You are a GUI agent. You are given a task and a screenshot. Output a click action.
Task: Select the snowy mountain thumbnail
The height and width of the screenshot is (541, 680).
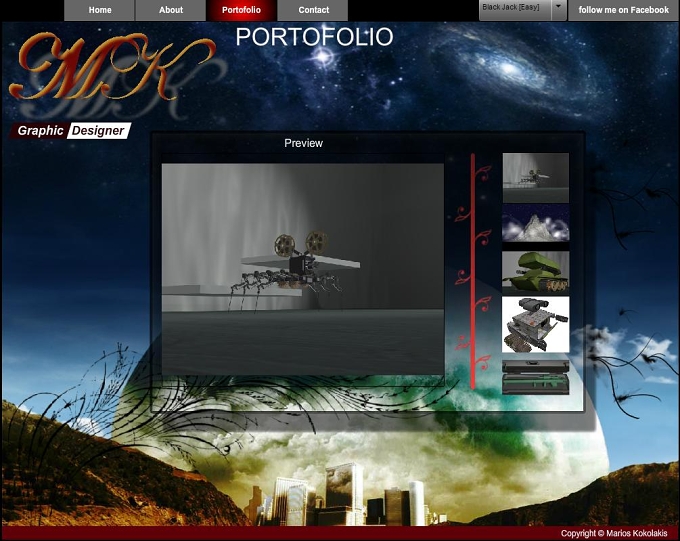coord(536,223)
